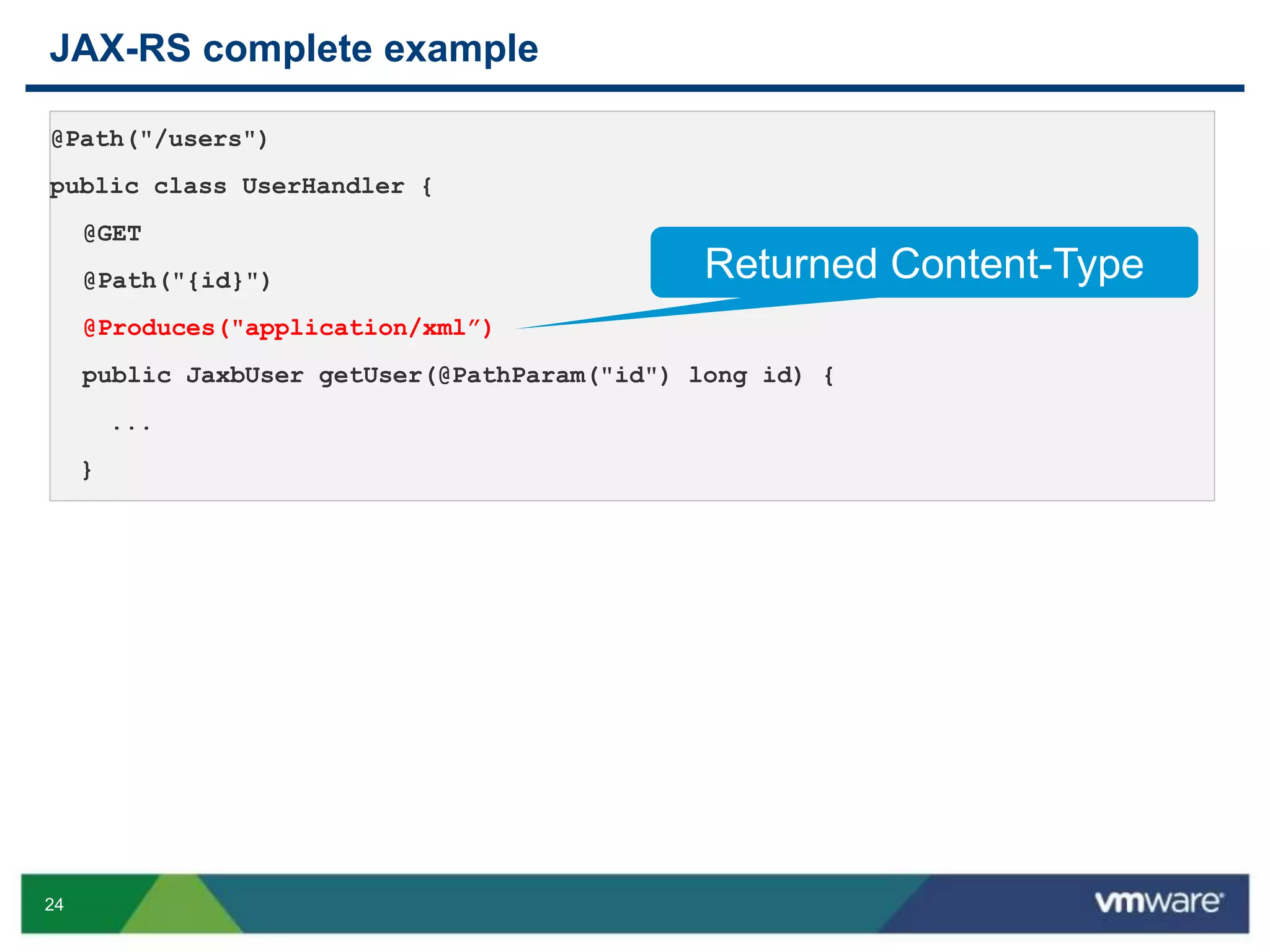Click the blue rule under the title
The image size is (1270, 952).
click(x=634, y=89)
